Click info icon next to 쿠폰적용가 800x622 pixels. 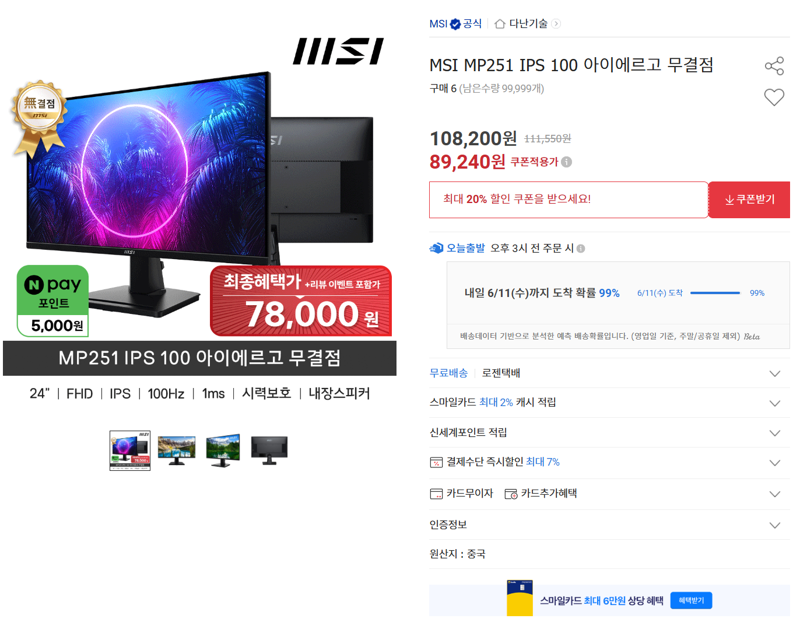[566, 162]
